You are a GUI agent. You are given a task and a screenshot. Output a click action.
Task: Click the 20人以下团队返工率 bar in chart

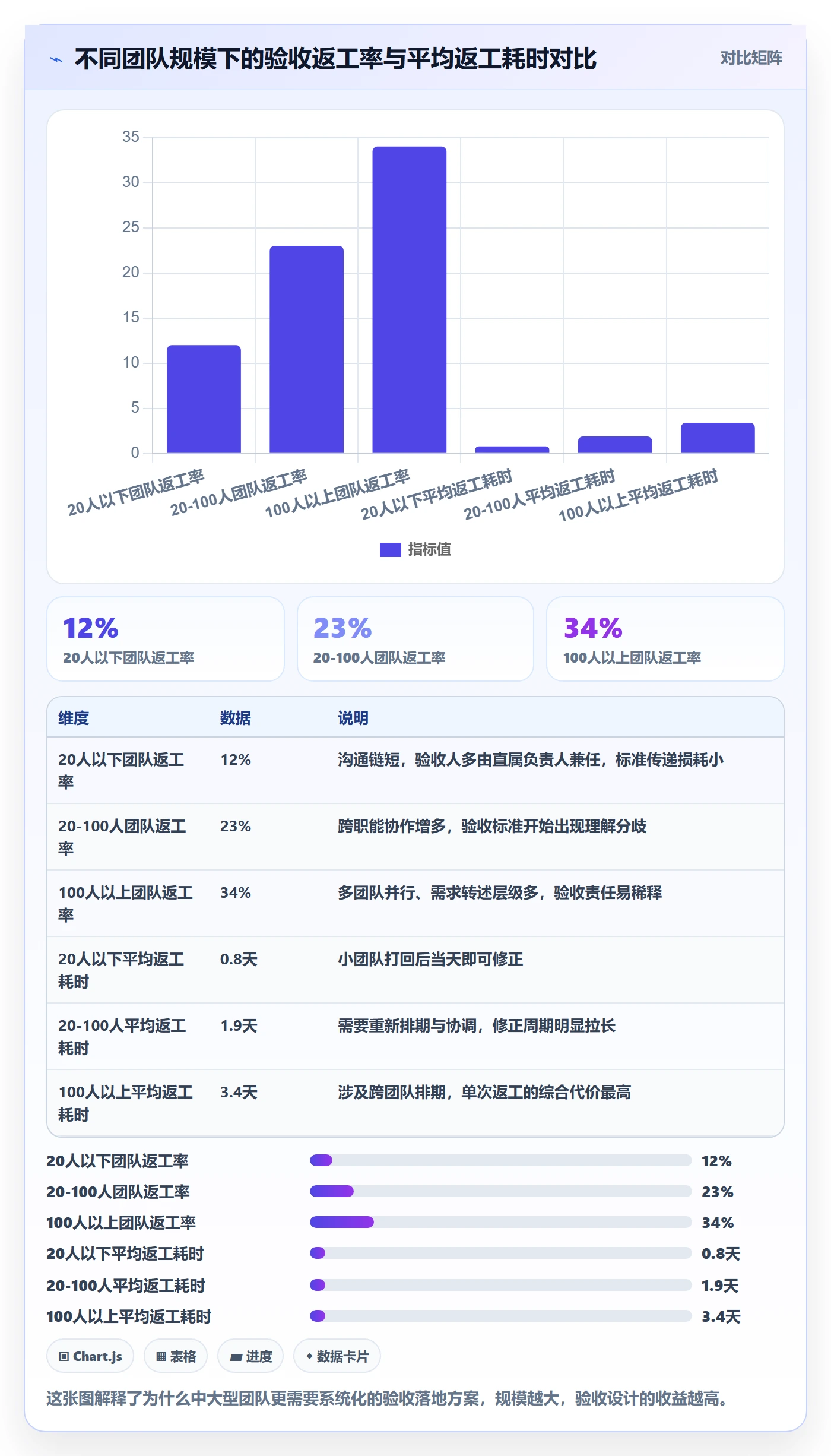204,399
